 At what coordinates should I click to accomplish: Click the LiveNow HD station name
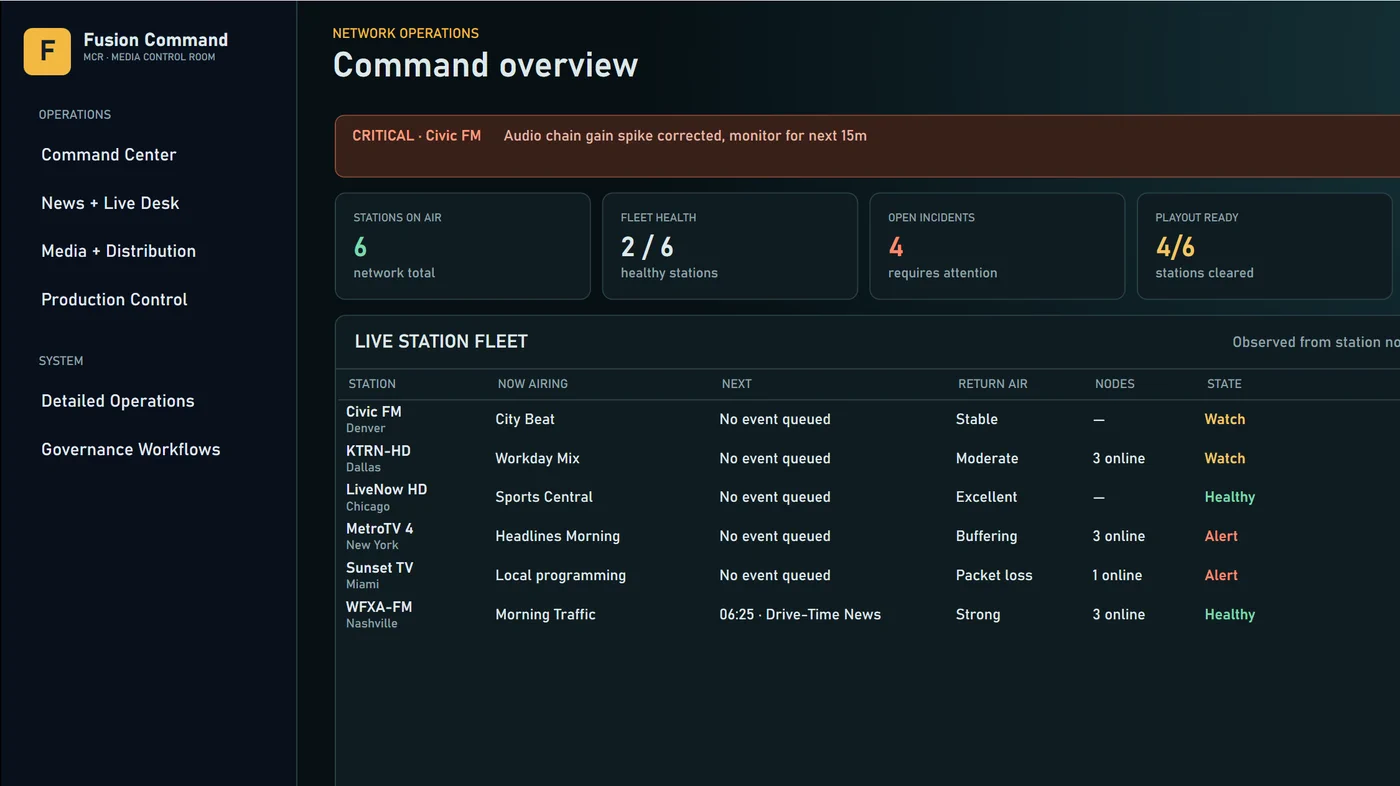386,489
